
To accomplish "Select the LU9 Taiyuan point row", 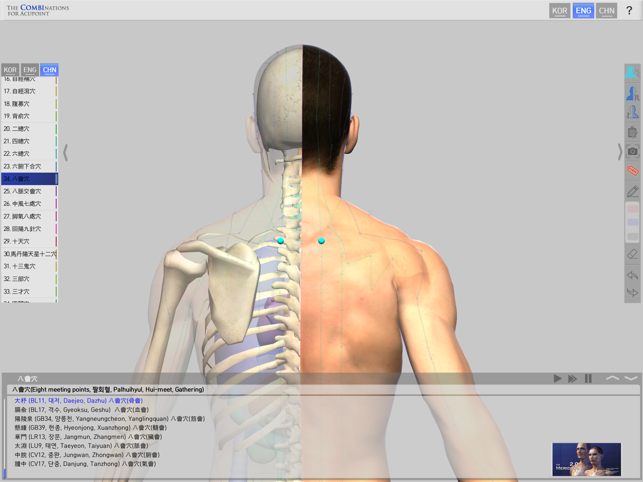I will [x=81, y=445].
